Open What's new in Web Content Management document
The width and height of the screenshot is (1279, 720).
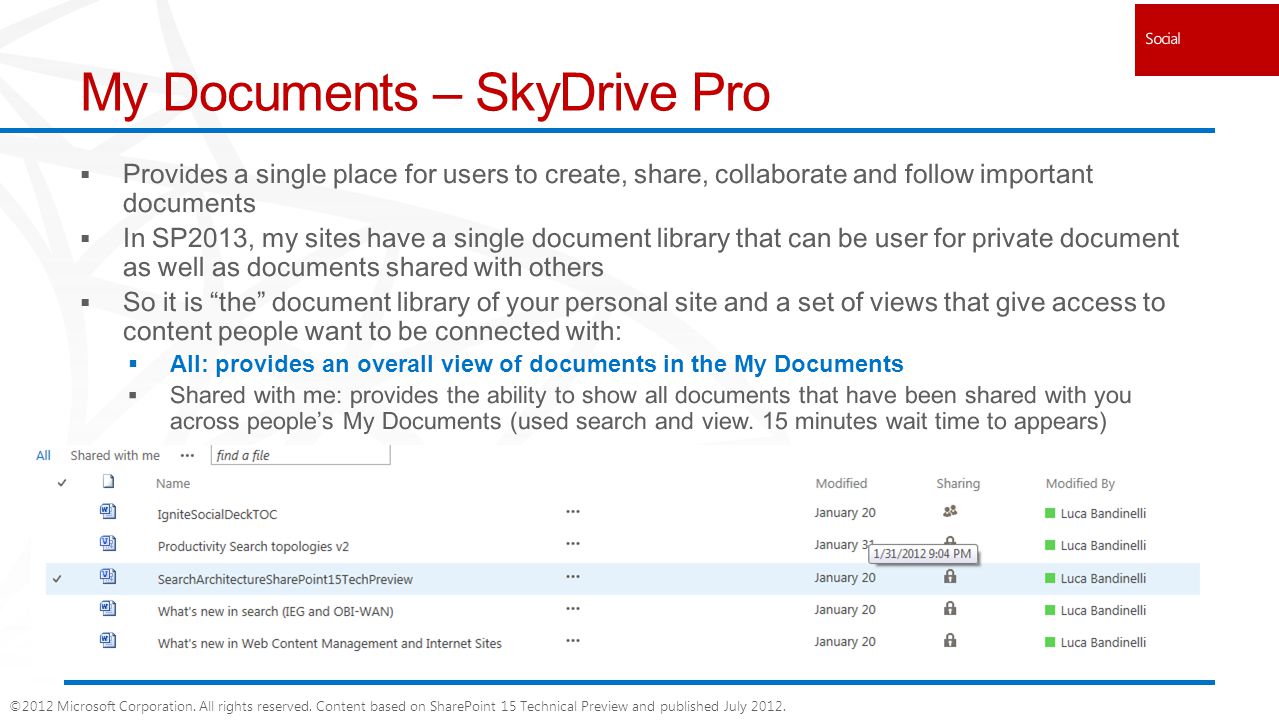tap(329, 643)
